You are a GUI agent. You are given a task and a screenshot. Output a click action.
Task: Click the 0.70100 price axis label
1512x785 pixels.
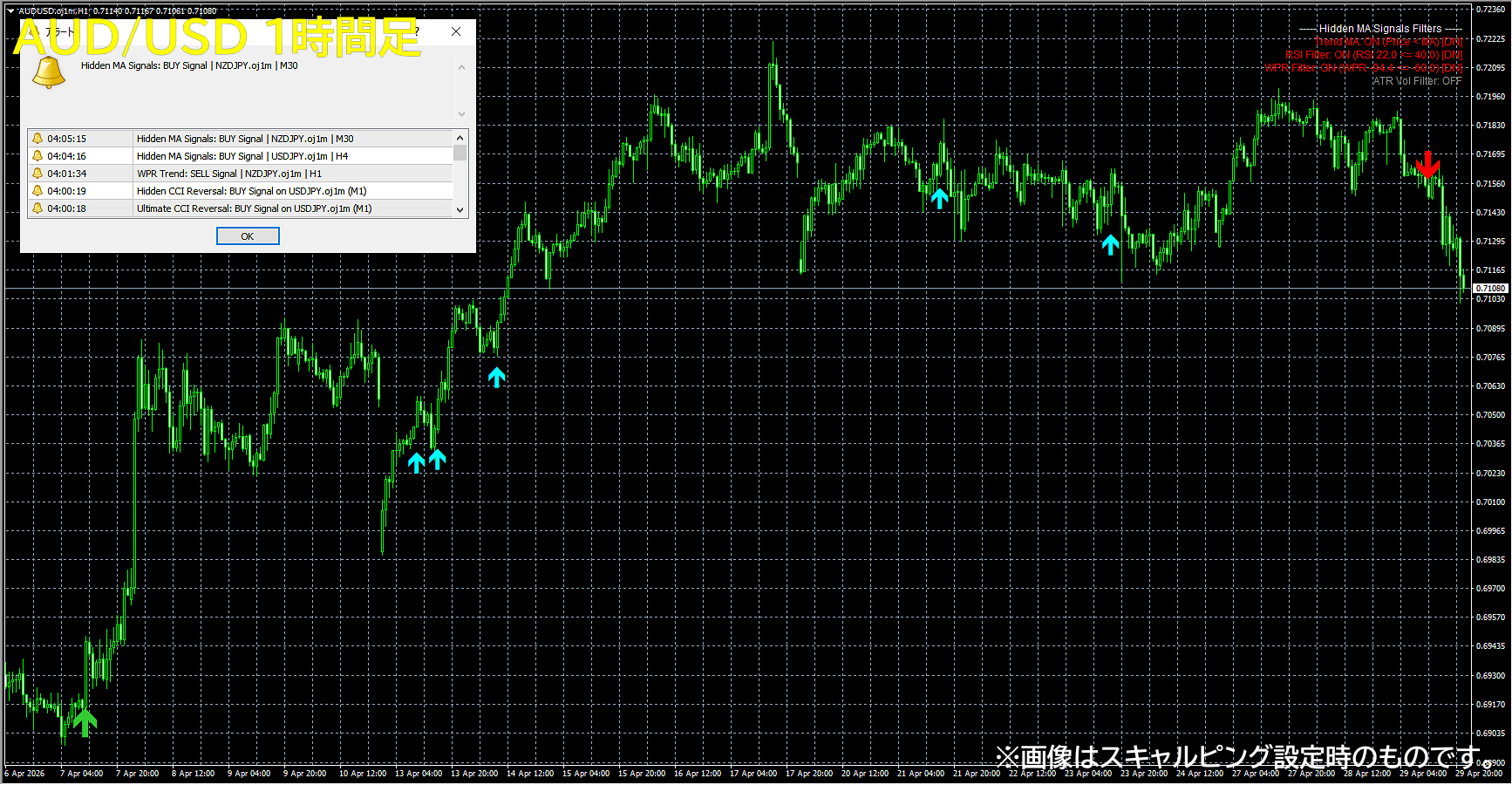(x=1490, y=502)
